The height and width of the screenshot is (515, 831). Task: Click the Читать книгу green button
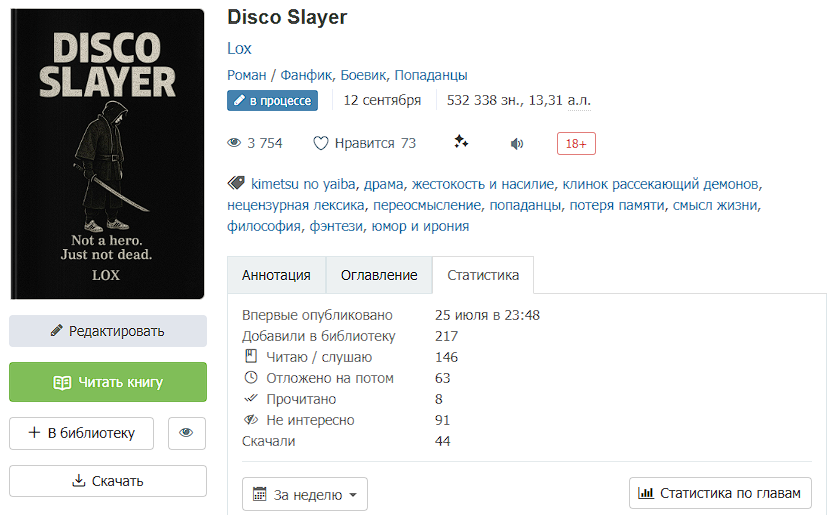108,382
